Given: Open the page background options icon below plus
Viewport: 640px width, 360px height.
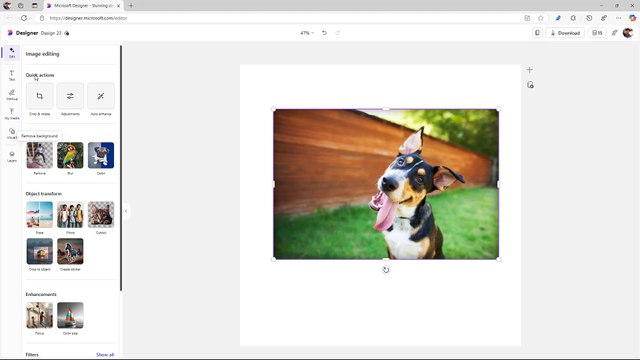Looking at the screenshot, I should click(x=530, y=84).
